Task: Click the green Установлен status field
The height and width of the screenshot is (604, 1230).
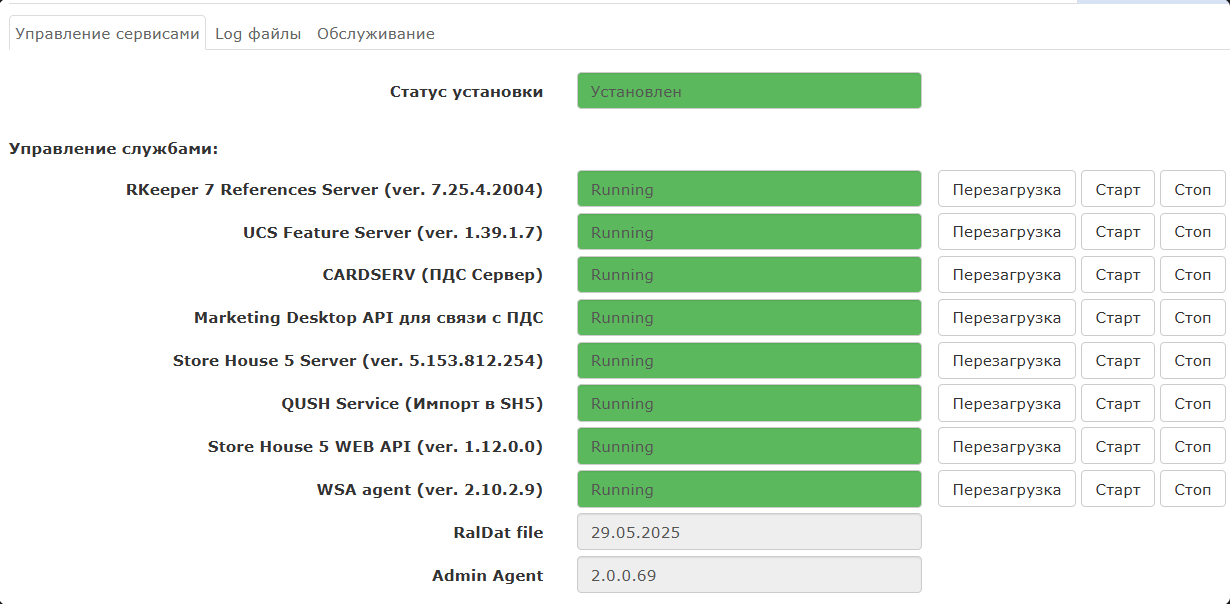Action: pos(748,91)
